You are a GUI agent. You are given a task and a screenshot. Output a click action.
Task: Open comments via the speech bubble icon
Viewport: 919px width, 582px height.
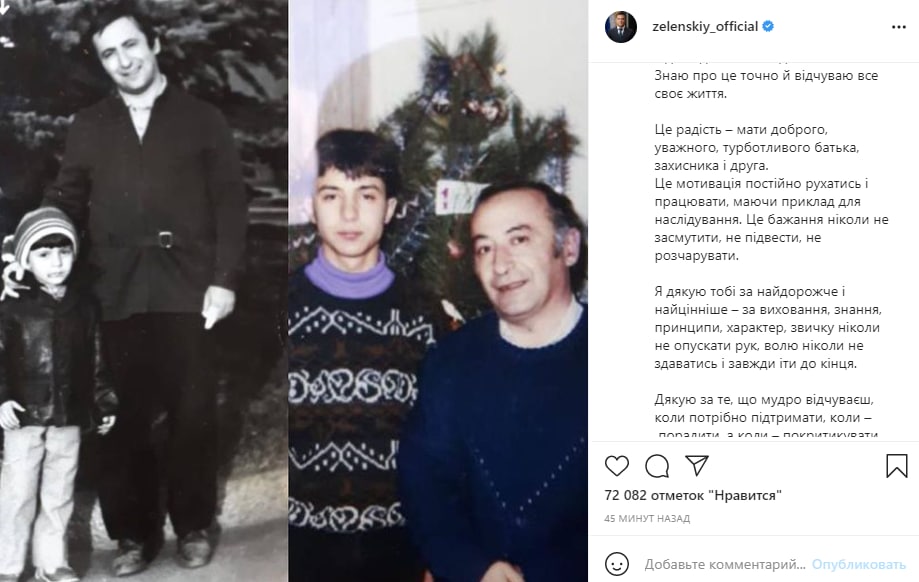point(657,466)
